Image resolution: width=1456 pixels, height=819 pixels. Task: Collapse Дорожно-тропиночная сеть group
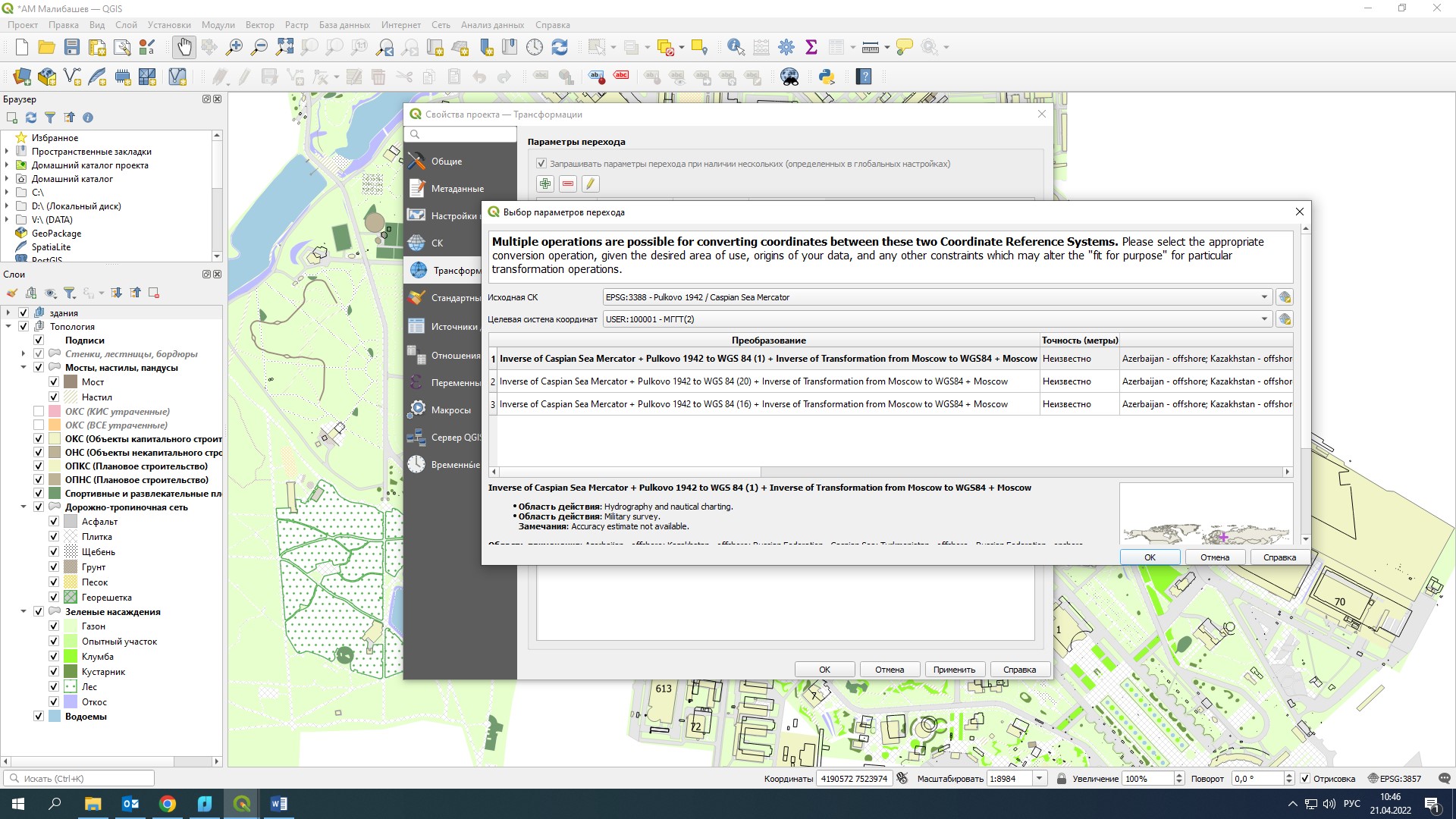click(x=24, y=507)
